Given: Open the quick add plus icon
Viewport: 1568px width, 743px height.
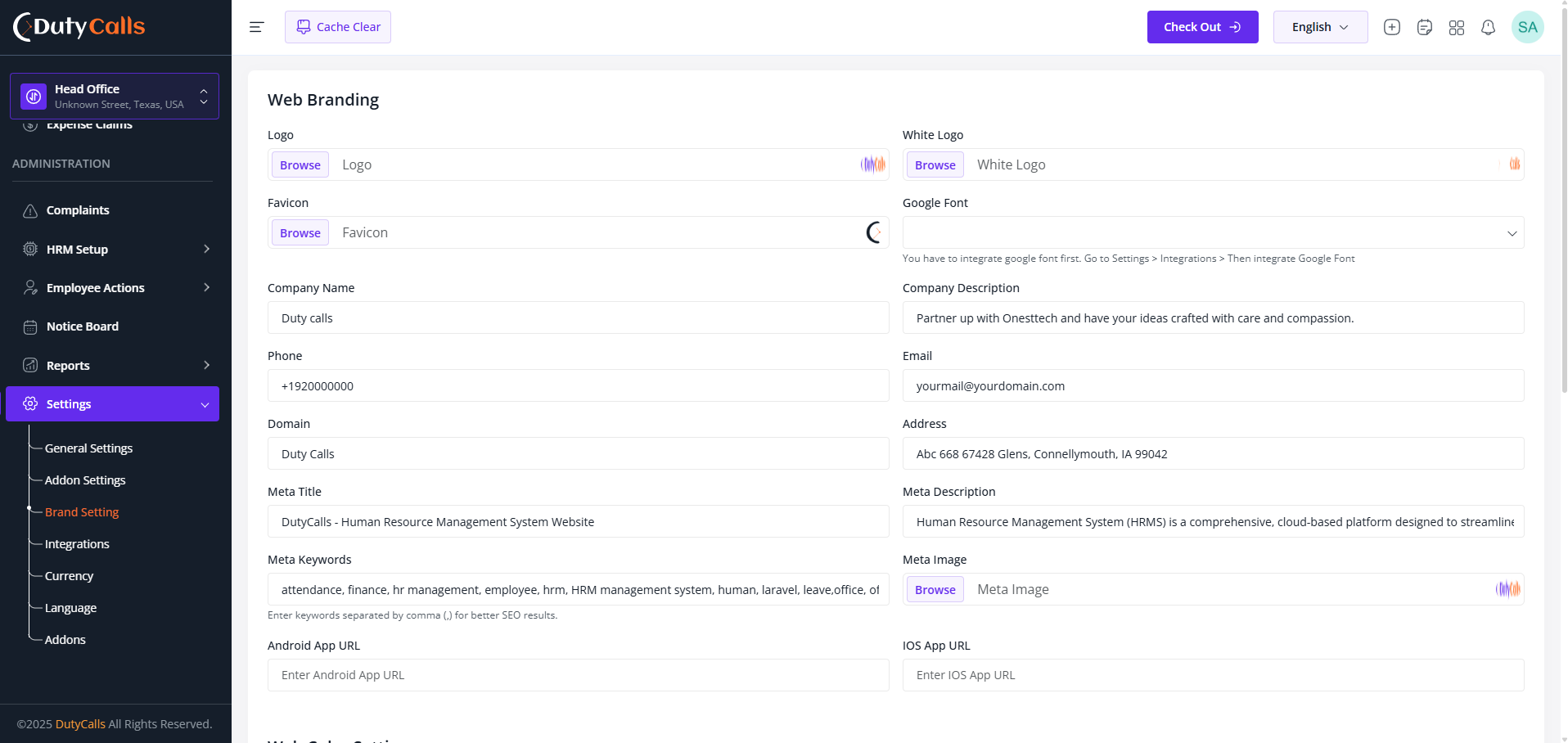Looking at the screenshot, I should 1391,27.
